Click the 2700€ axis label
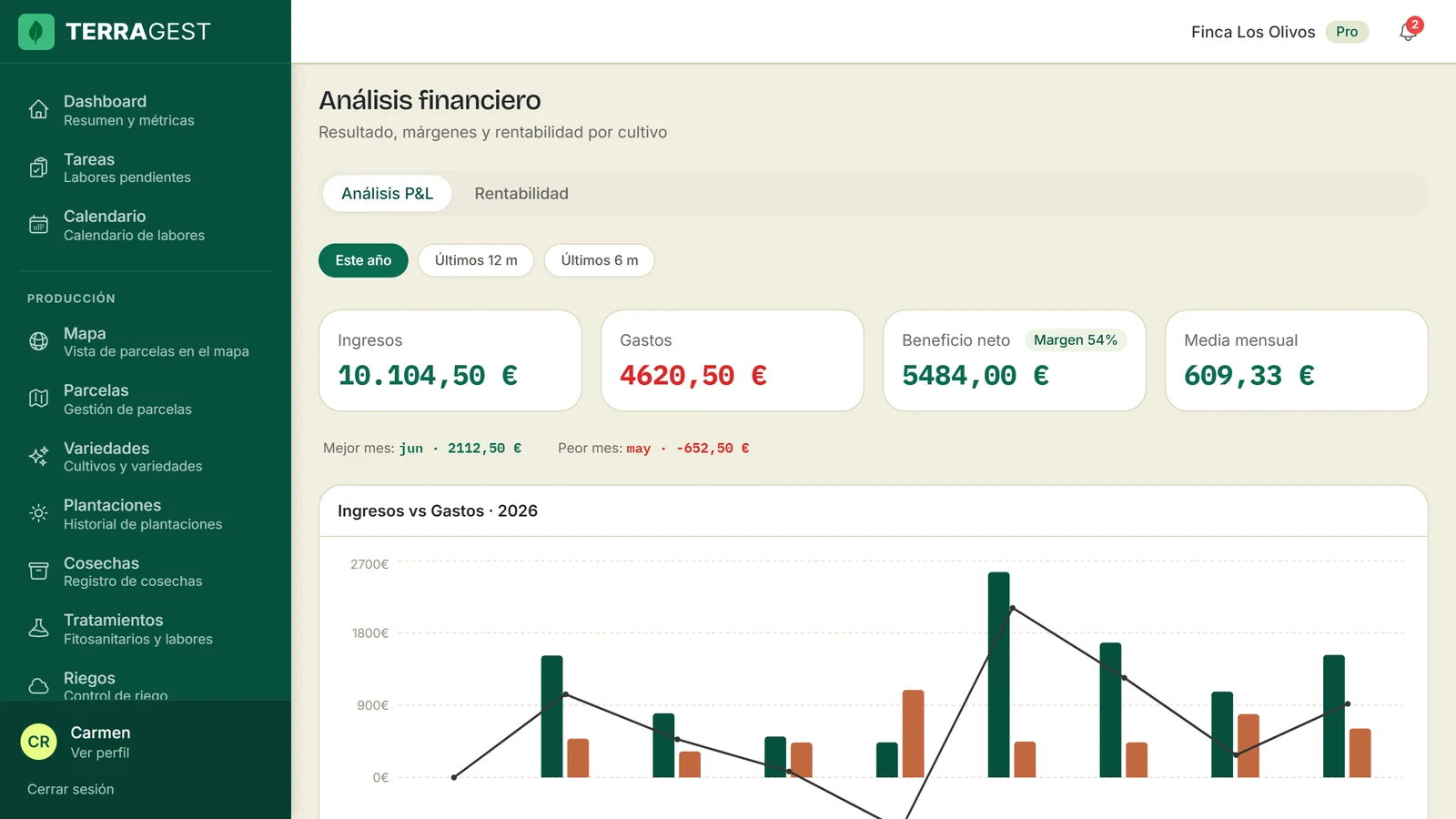The width and height of the screenshot is (1456, 819). [369, 564]
